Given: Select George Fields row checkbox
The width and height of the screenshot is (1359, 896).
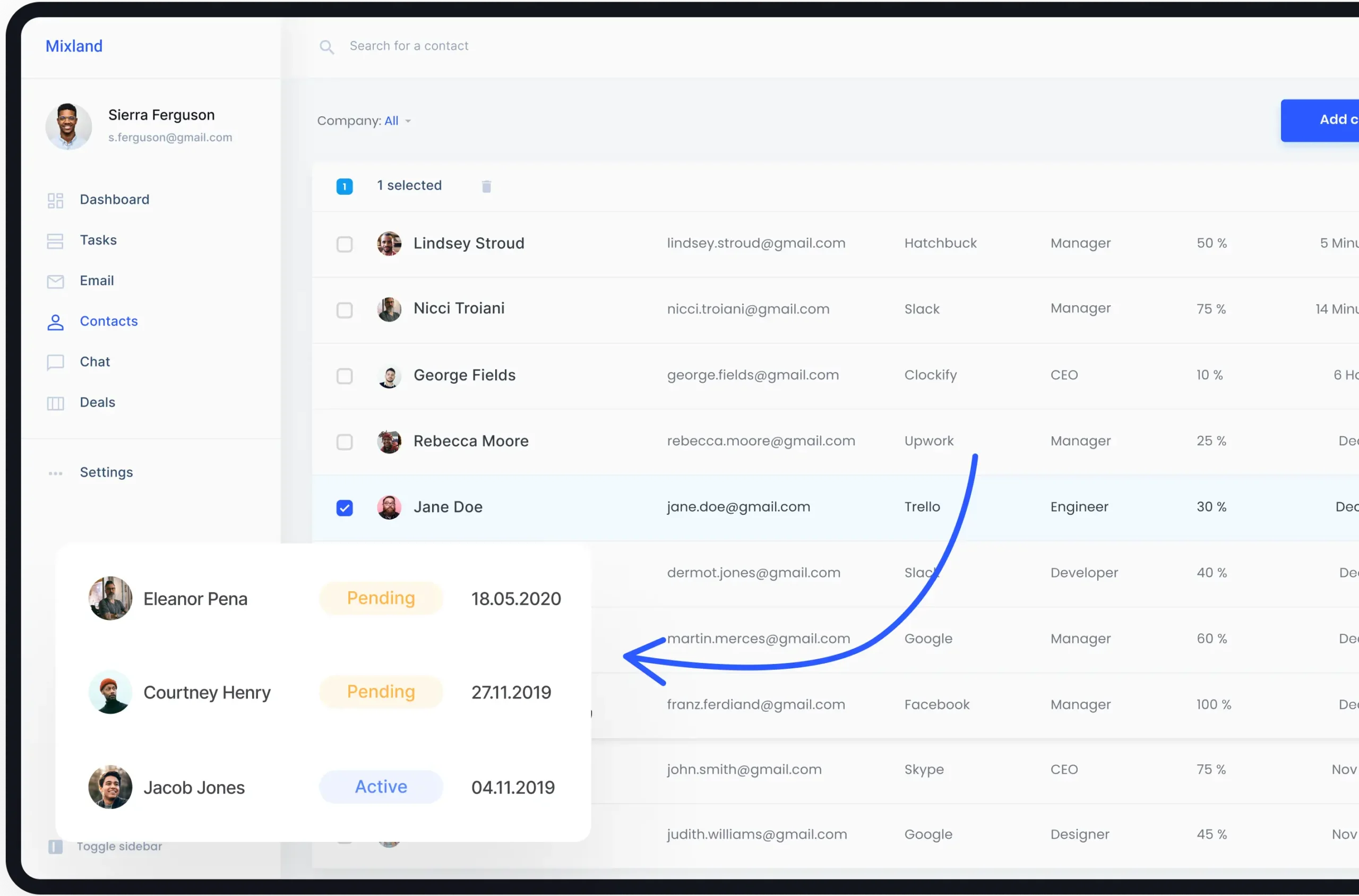Looking at the screenshot, I should (x=344, y=376).
